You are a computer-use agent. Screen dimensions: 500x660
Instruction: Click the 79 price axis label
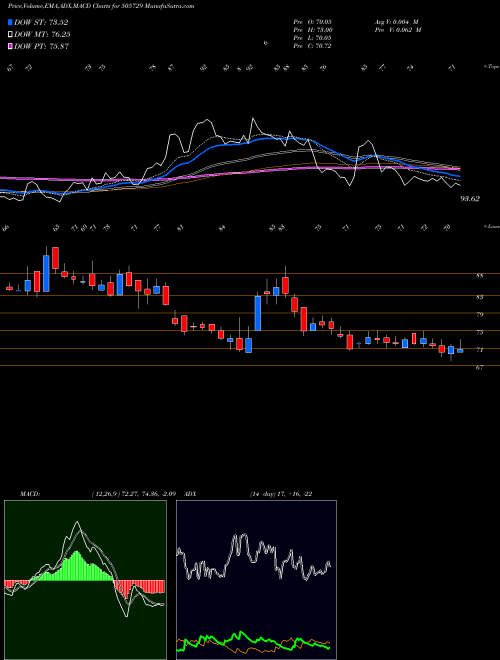point(480,314)
